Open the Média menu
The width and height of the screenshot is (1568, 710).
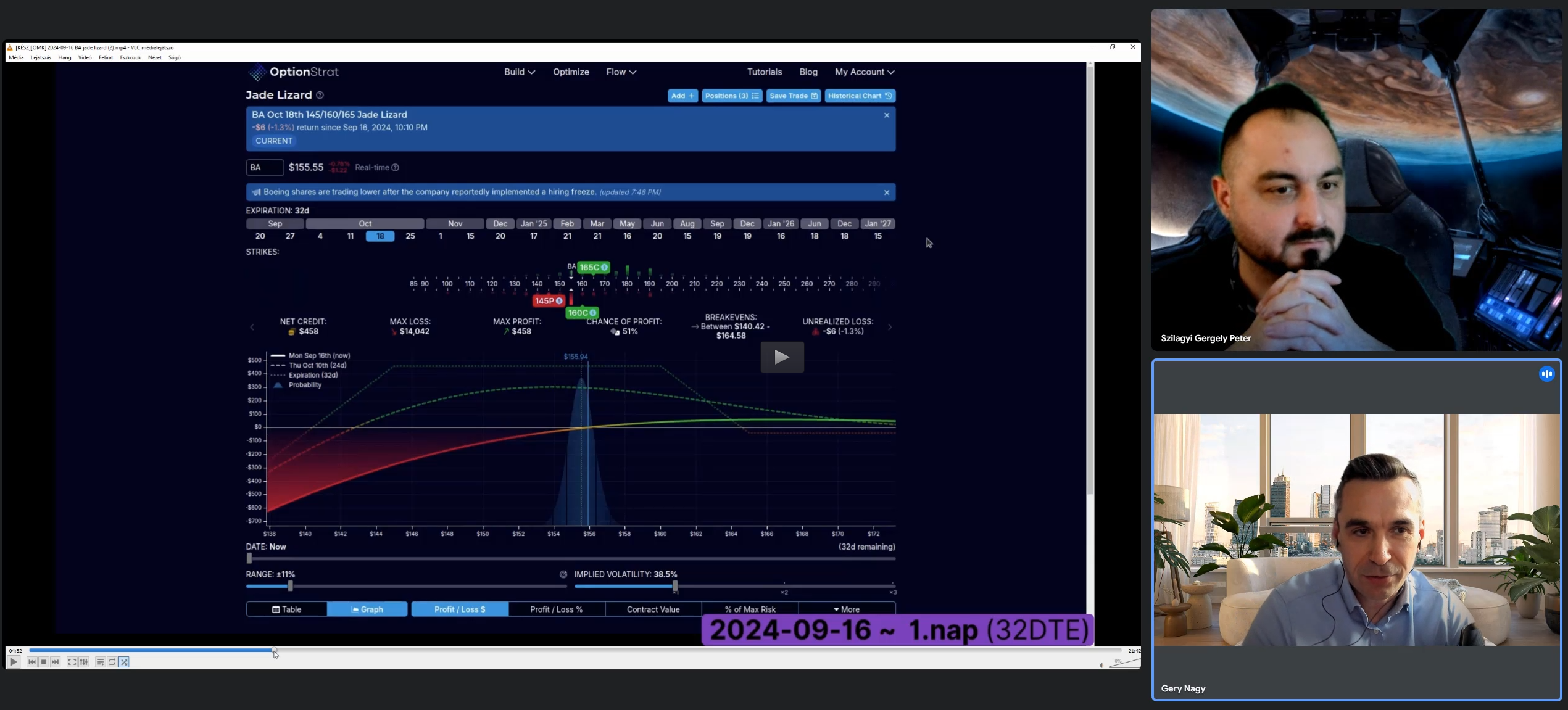coord(16,57)
